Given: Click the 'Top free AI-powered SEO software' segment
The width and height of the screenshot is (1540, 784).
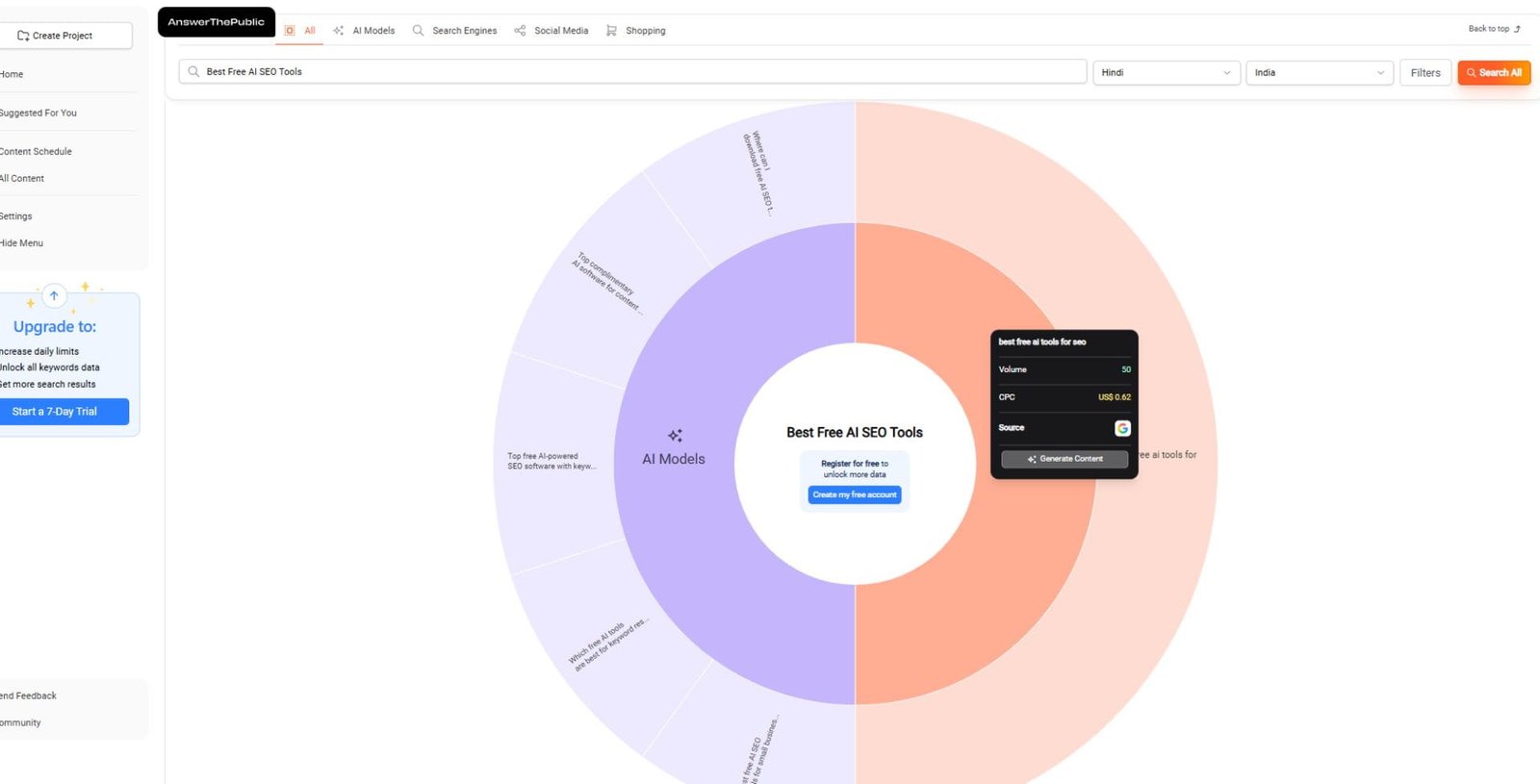Looking at the screenshot, I should point(552,462).
